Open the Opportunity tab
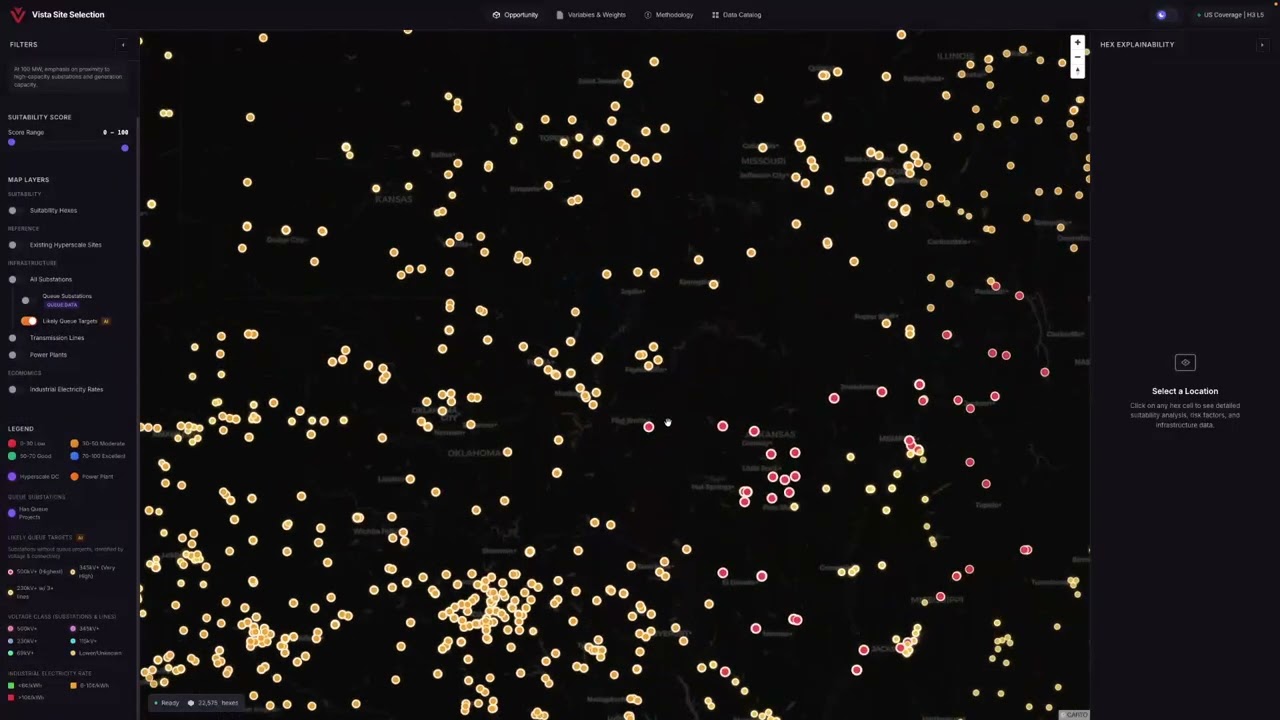The image size is (1280, 720). [x=516, y=15]
